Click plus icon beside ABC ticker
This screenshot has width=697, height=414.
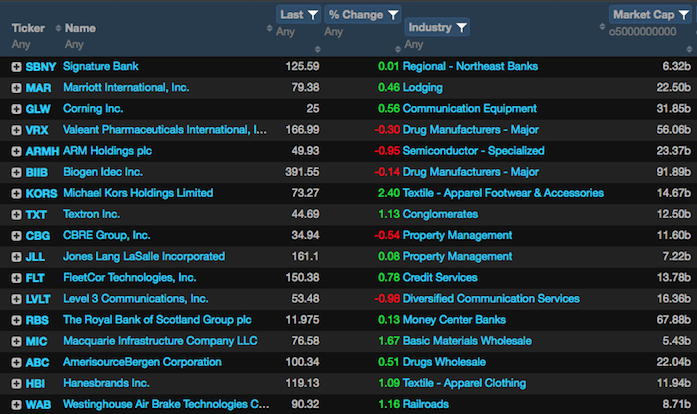point(16,362)
